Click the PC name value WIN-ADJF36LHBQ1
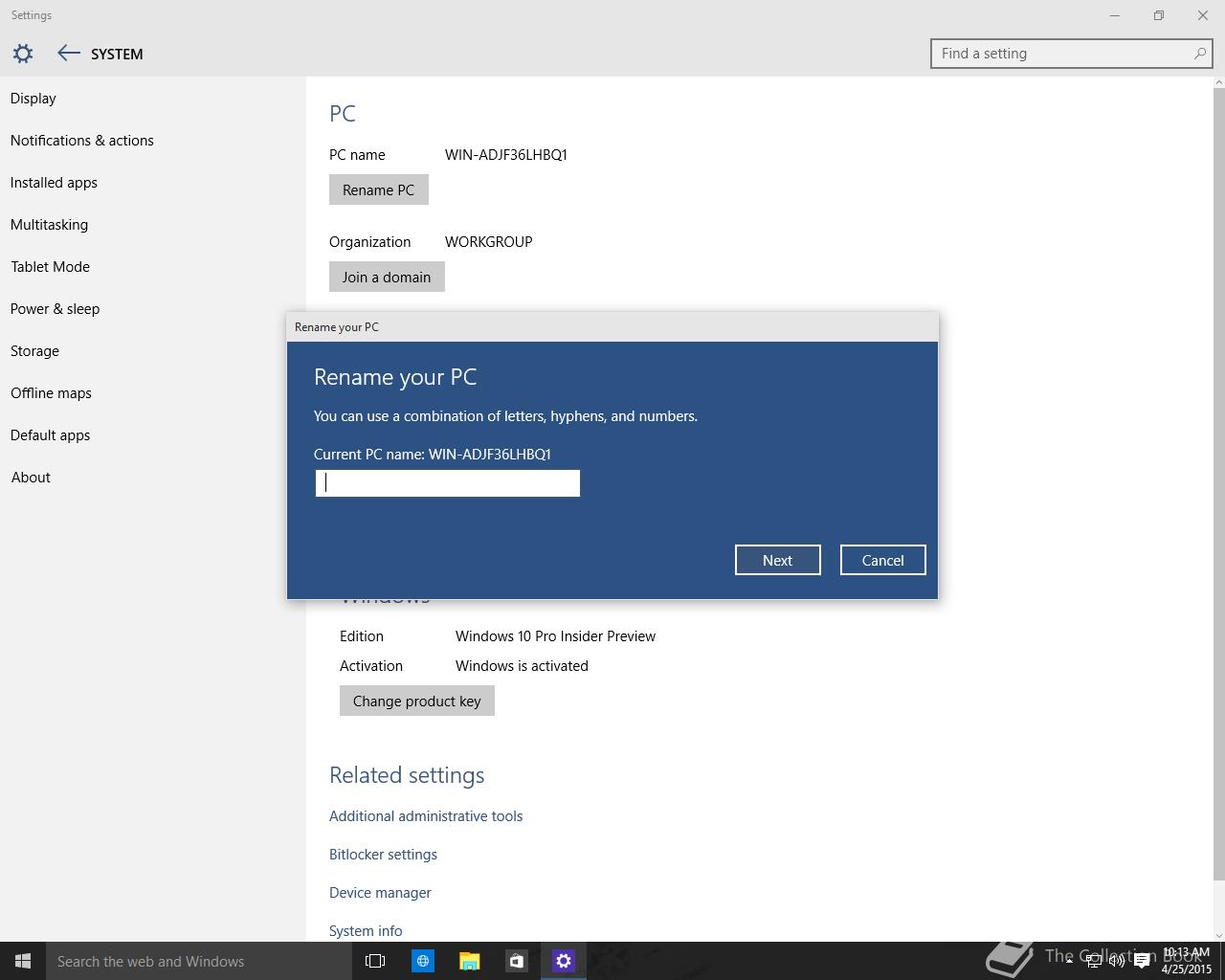 [x=505, y=155]
